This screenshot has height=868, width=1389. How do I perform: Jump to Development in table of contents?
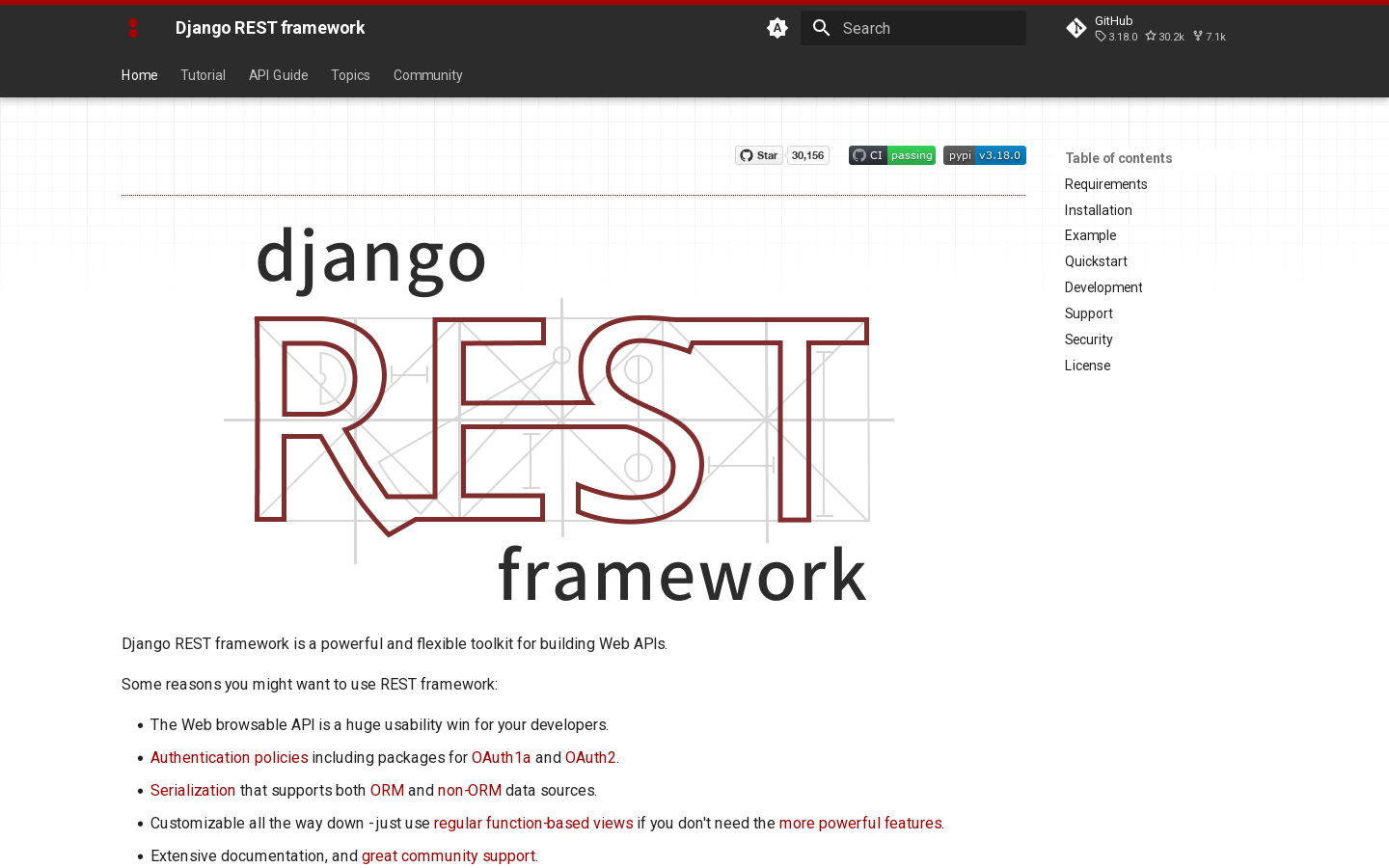pos(1103,287)
